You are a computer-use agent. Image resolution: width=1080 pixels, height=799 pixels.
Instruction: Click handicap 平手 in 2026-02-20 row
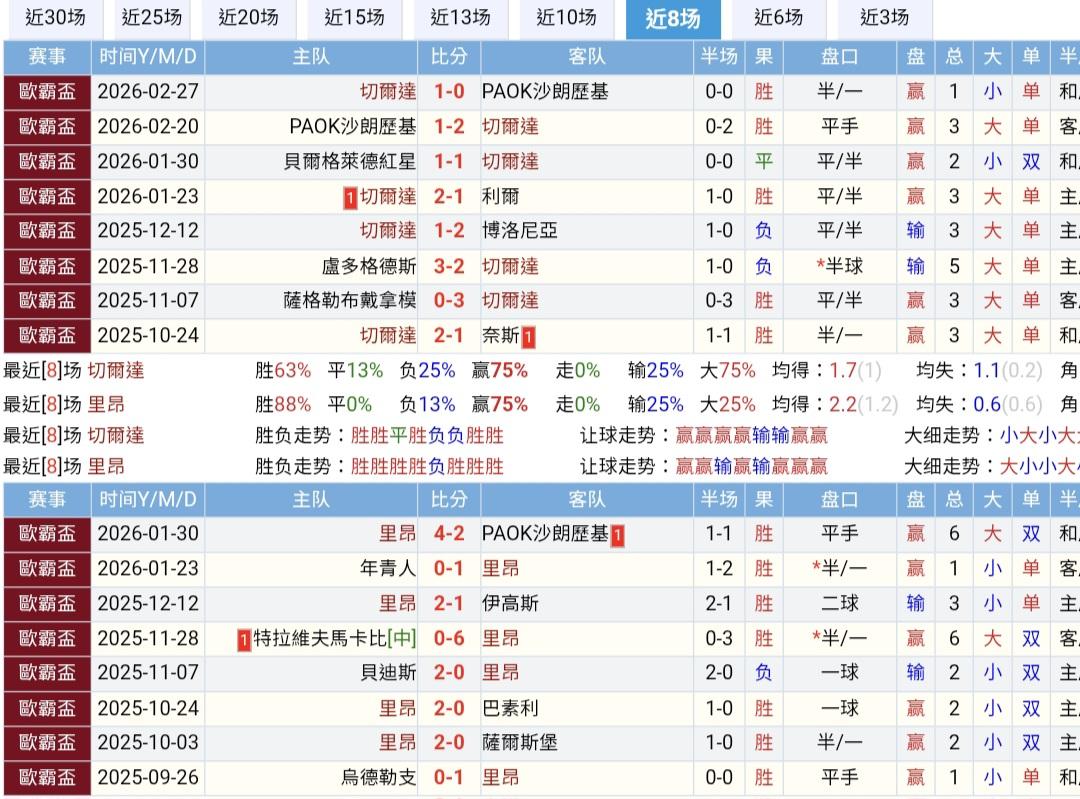(x=840, y=127)
